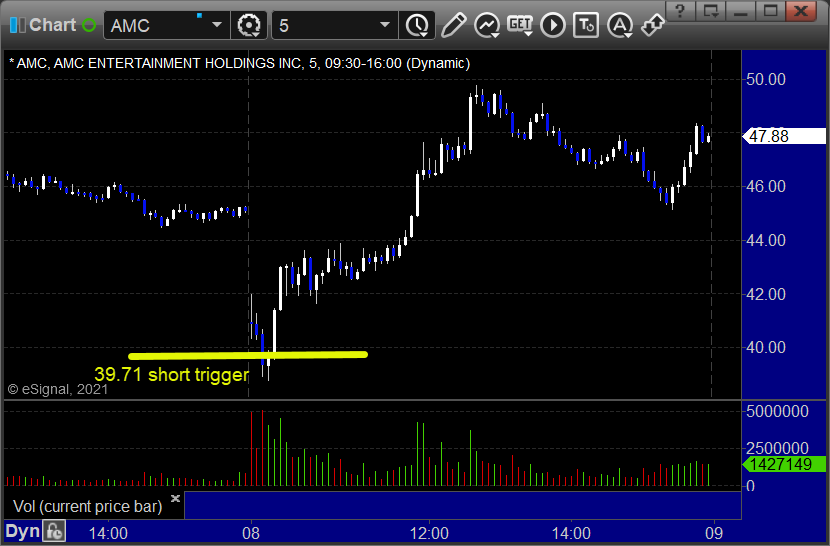830x546 pixels.
Task: Click the link arrows toolbar icon
Action: point(653,25)
